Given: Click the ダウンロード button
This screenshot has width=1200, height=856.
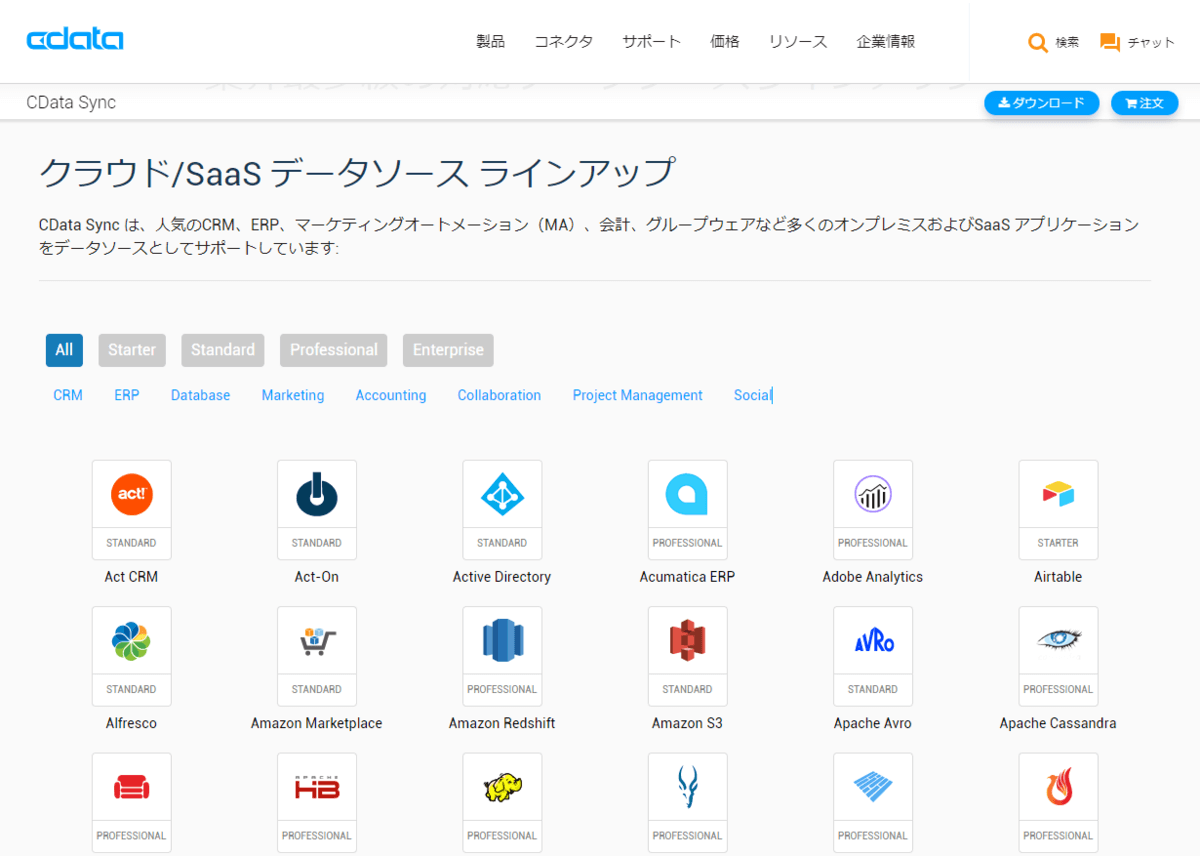Looking at the screenshot, I should tap(1042, 103).
